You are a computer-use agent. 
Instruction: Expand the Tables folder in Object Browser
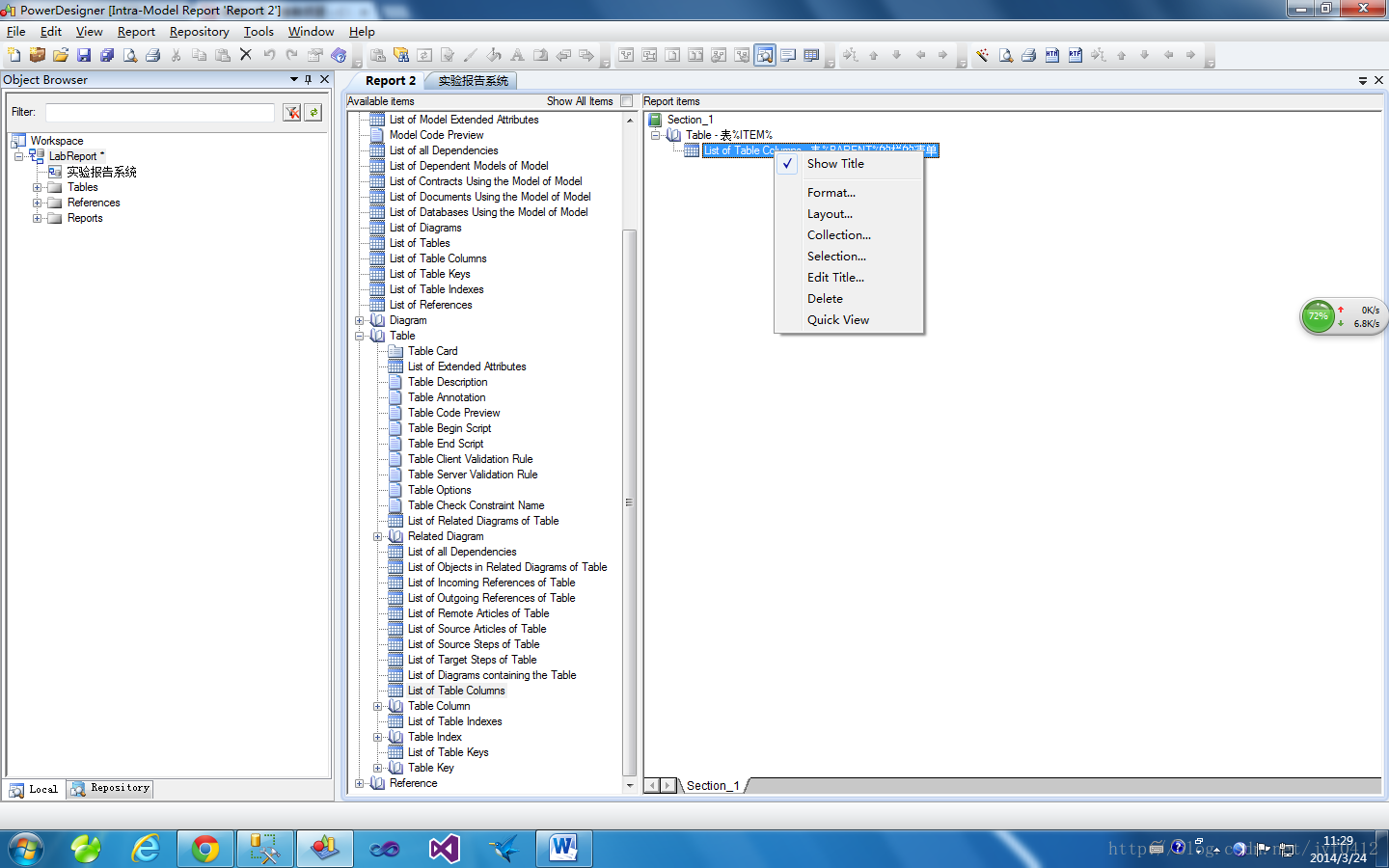tap(37, 187)
